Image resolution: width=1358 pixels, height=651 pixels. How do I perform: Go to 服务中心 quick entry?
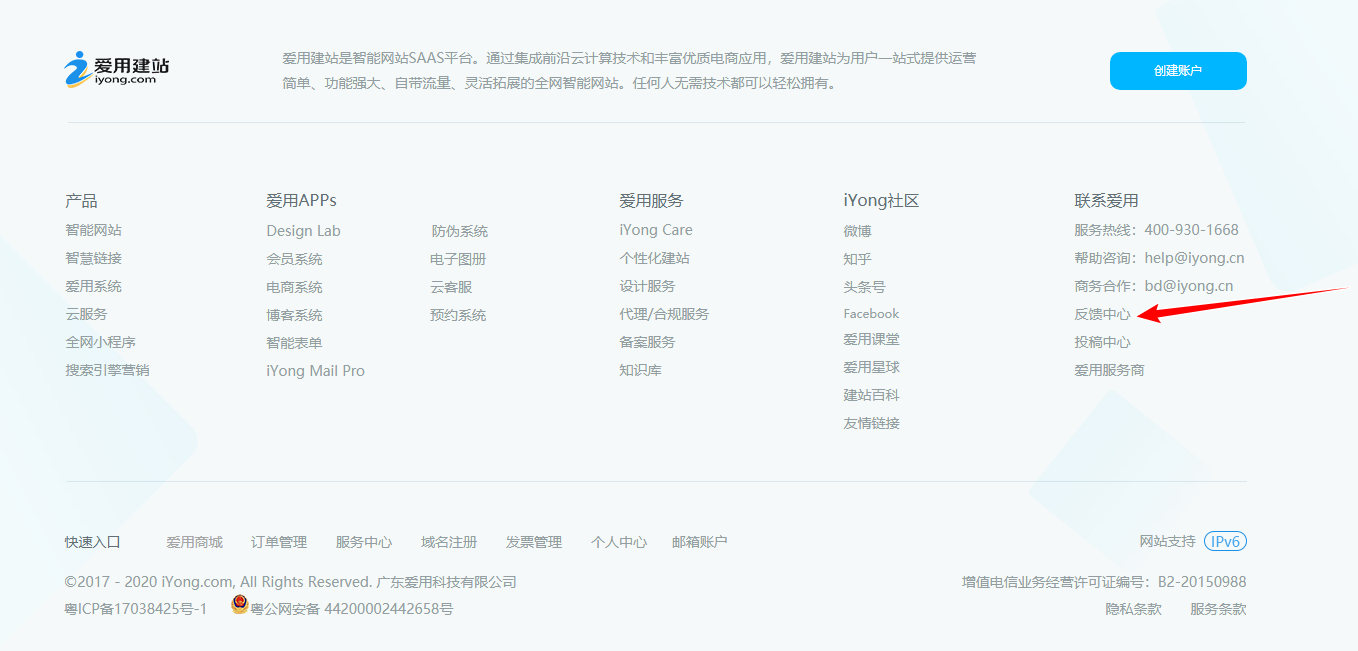tap(364, 542)
